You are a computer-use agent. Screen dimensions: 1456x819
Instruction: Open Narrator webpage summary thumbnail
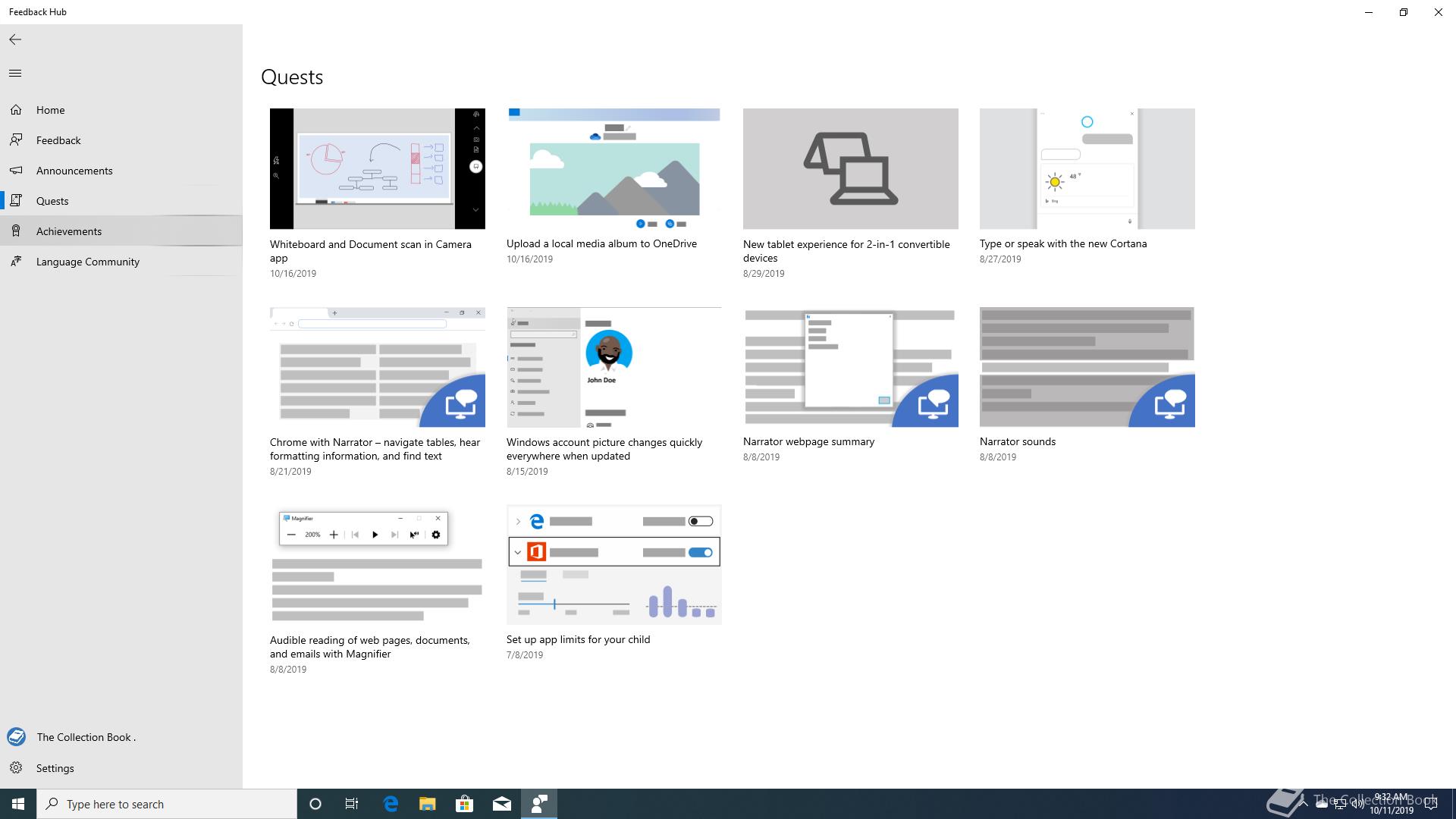pyautogui.click(x=851, y=367)
